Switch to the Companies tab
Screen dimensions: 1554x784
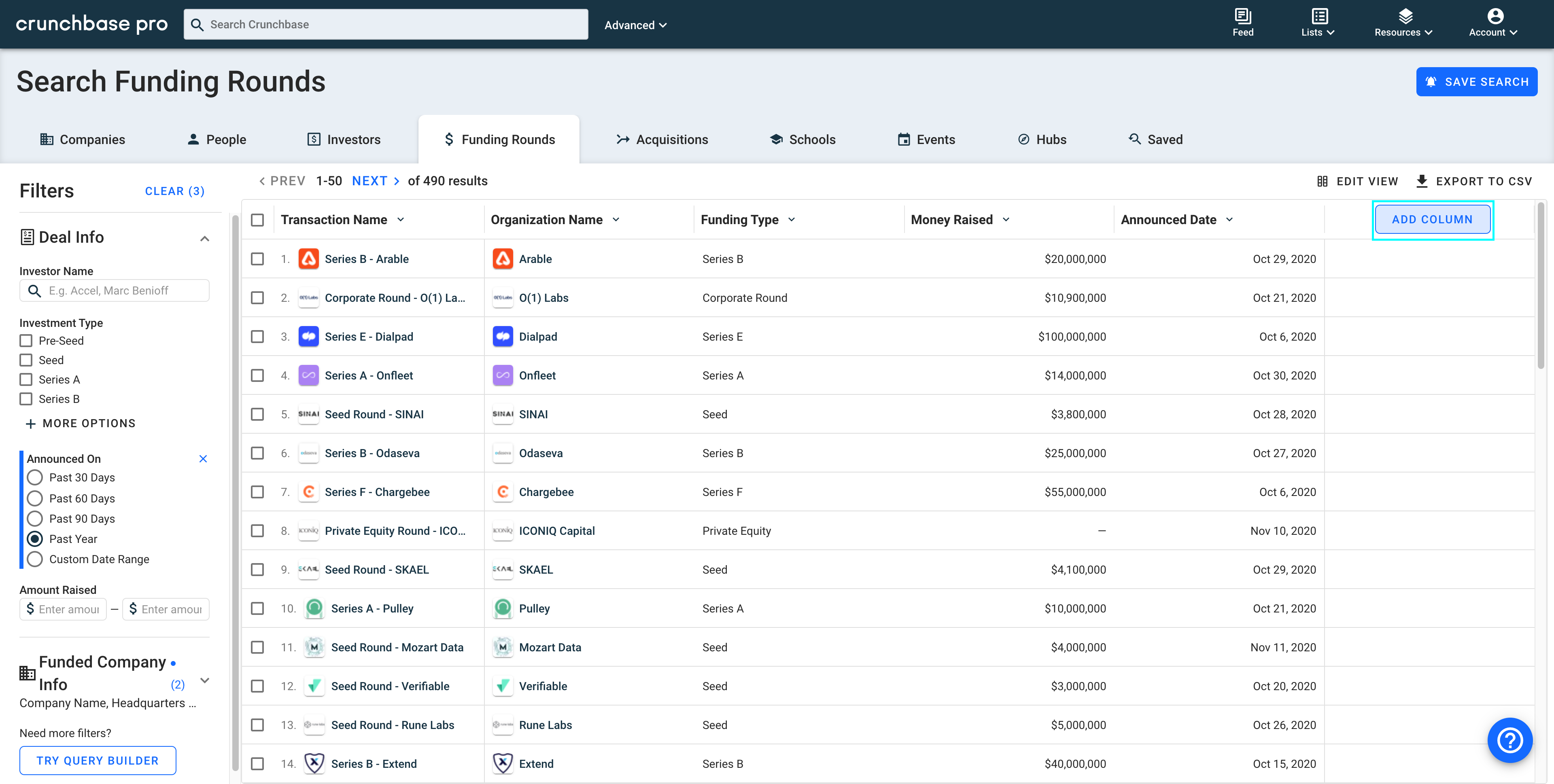(92, 139)
